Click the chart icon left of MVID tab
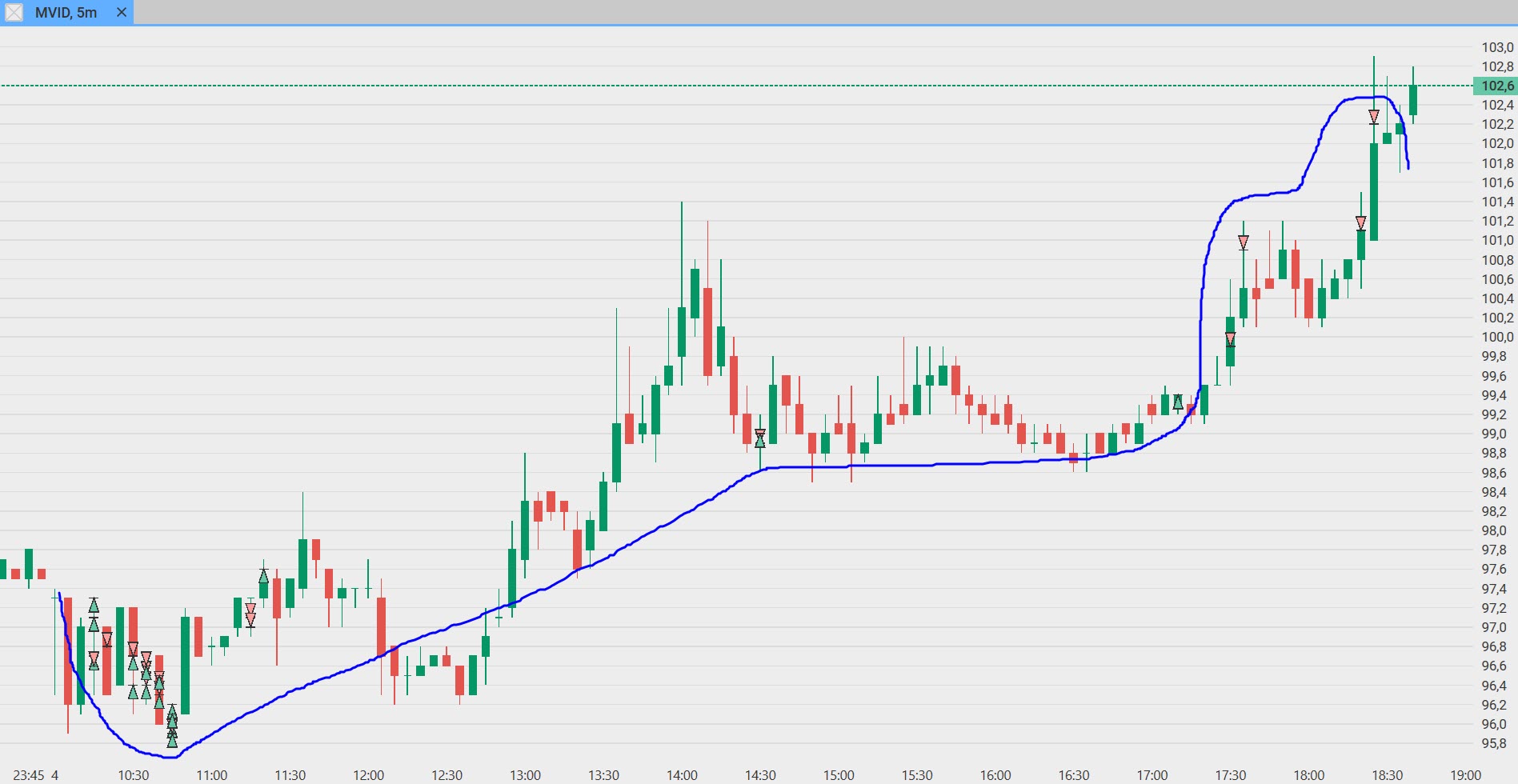This screenshot has height=784, width=1518. click(x=14, y=13)
